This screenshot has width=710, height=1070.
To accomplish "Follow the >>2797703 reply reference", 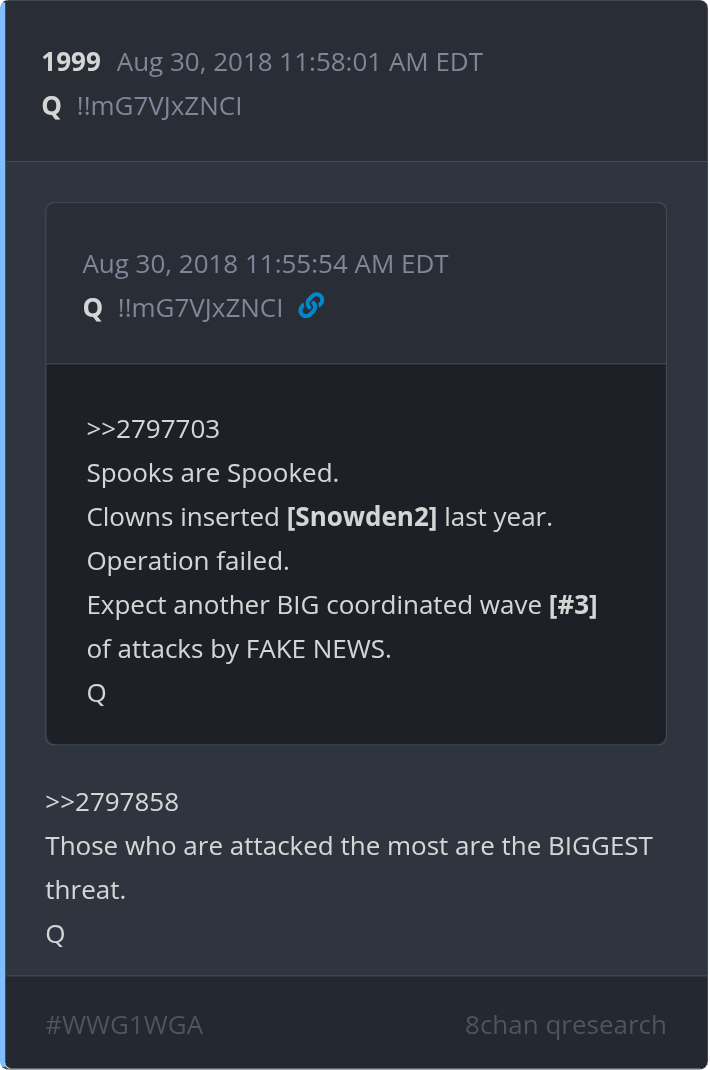I will coord(153,429).
